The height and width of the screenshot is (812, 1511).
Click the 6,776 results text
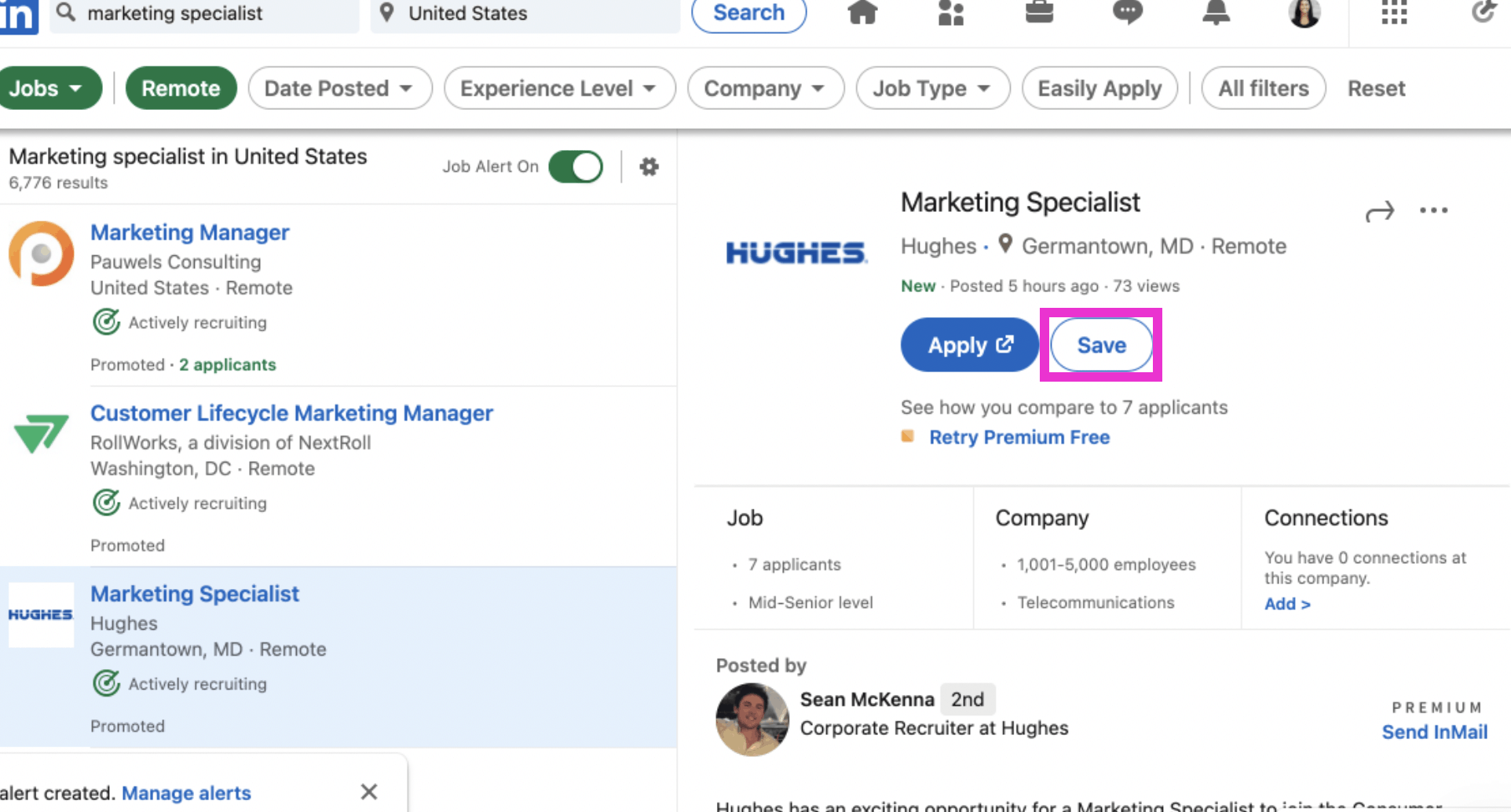58,182
